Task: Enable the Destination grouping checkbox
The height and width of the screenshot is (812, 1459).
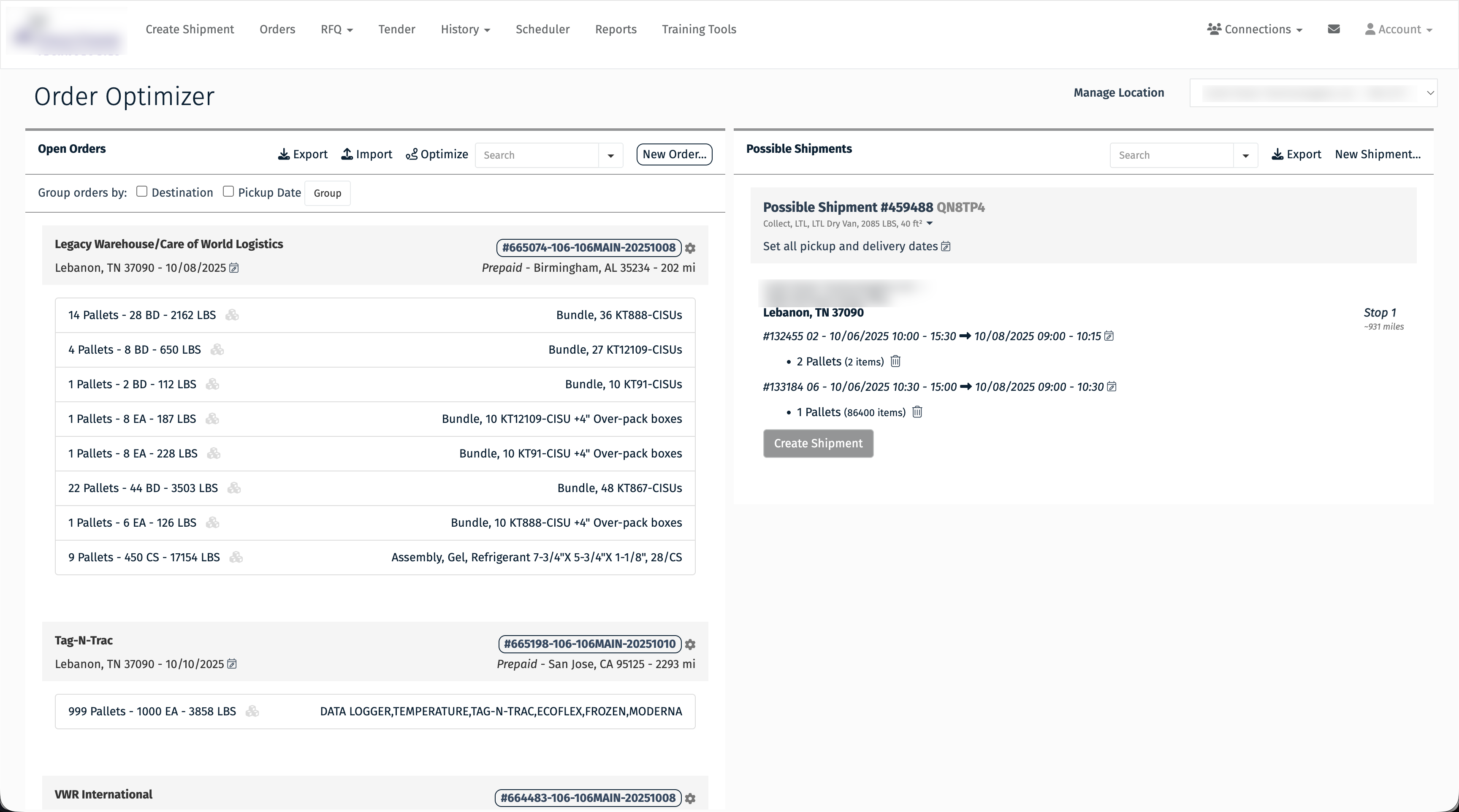Action: [x=142, y=191]
